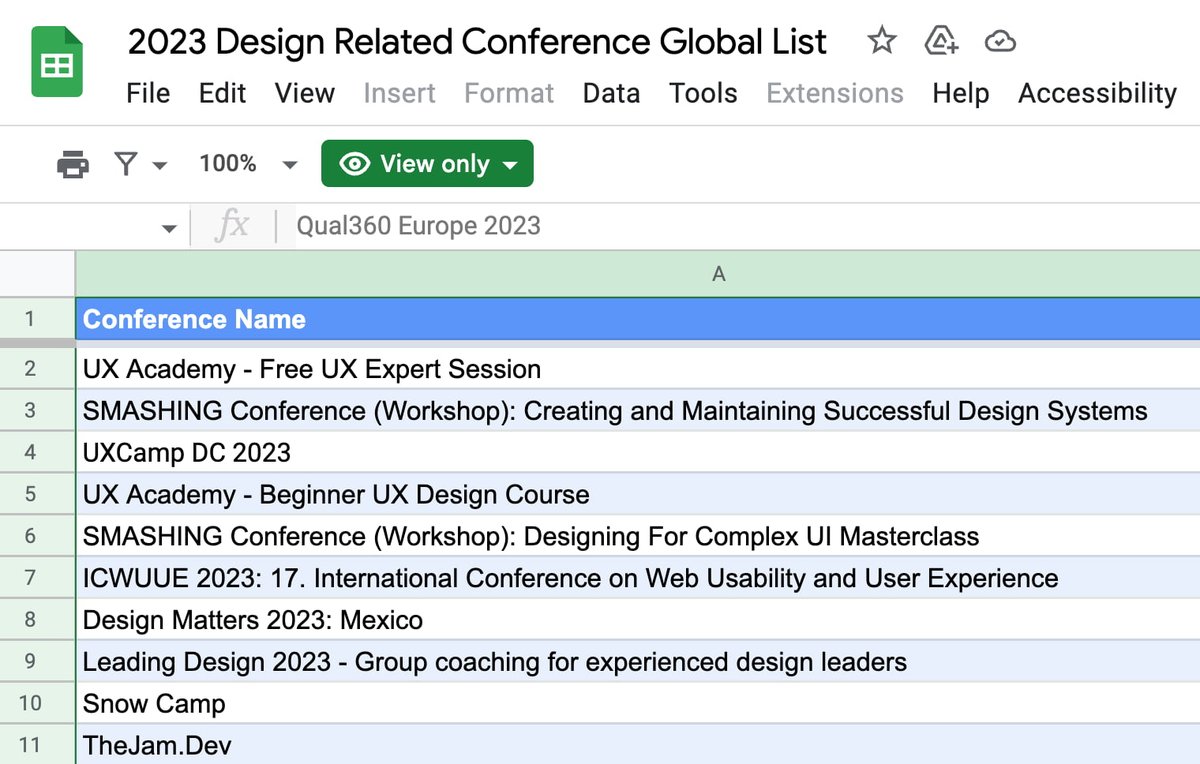Open the Data menu
Screen dimensions: 1200x764
coord(611,93)
